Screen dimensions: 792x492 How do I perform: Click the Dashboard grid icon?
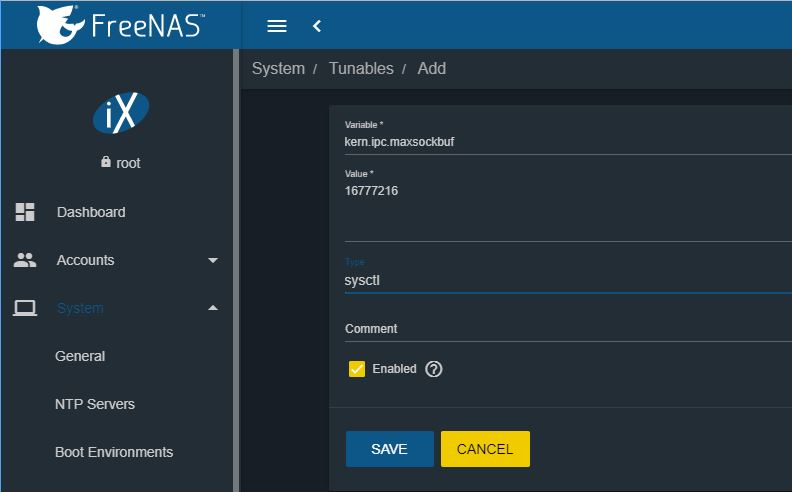[x=25, y=212]
